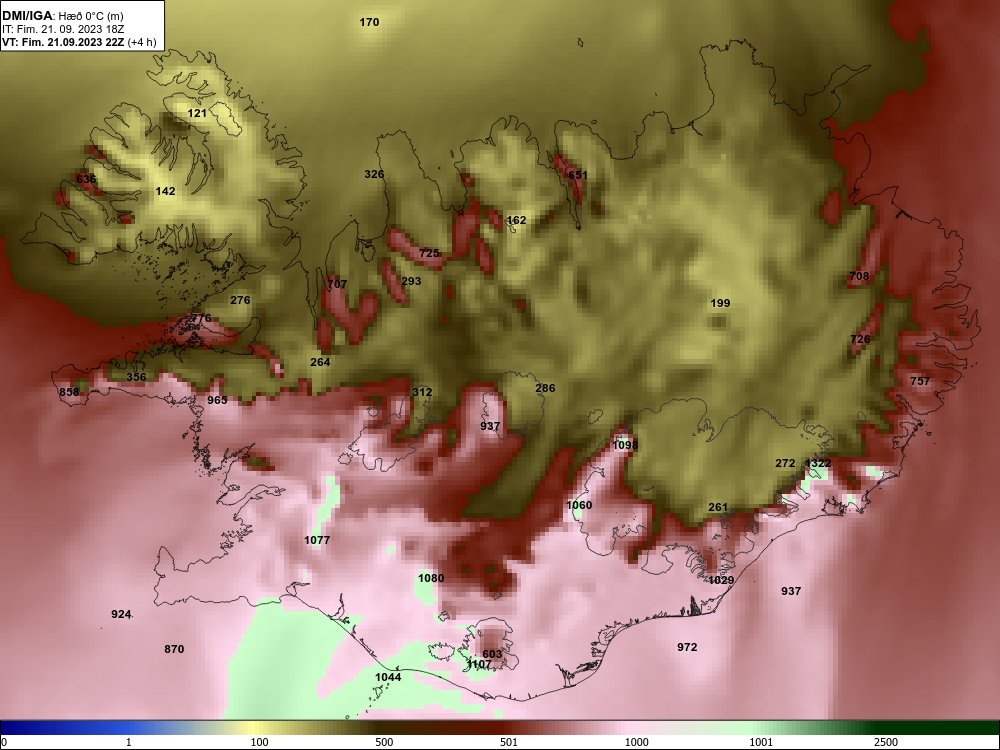Click the map value 924
The height and width of the screenshot is (750, 1000).
[x=121, y=614]
